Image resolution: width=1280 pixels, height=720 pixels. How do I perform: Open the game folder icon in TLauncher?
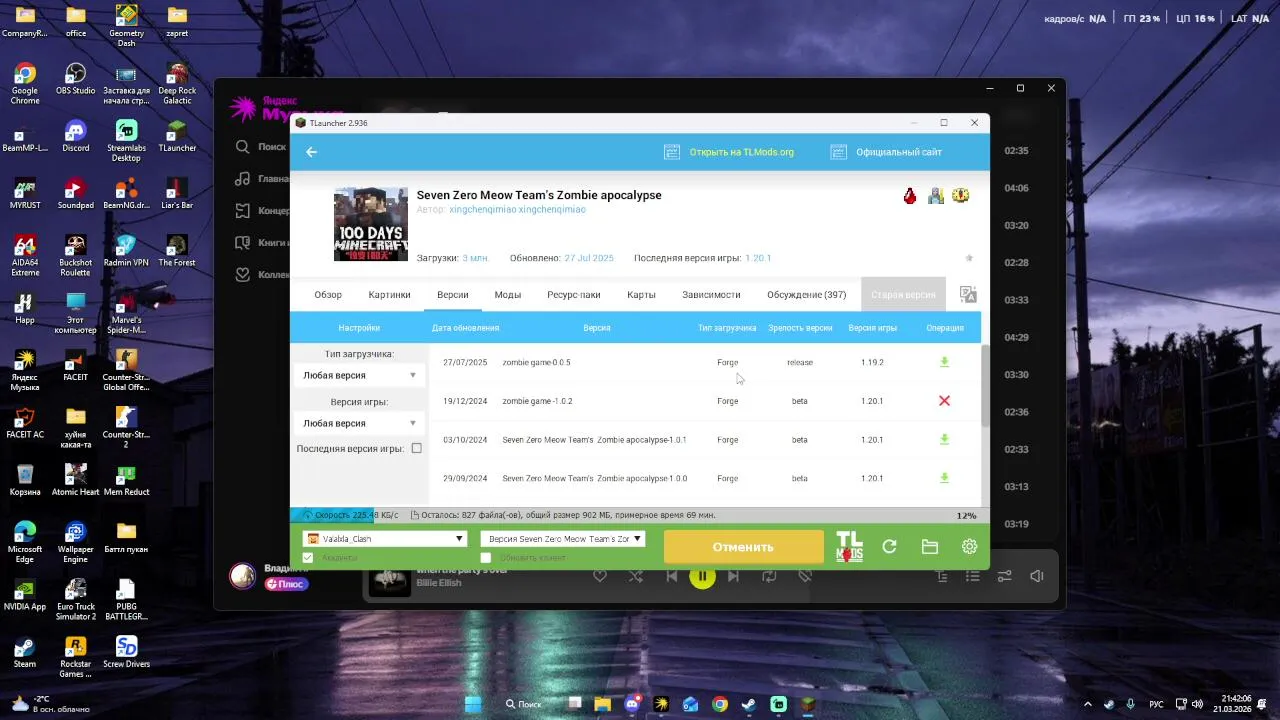point(930,547)
